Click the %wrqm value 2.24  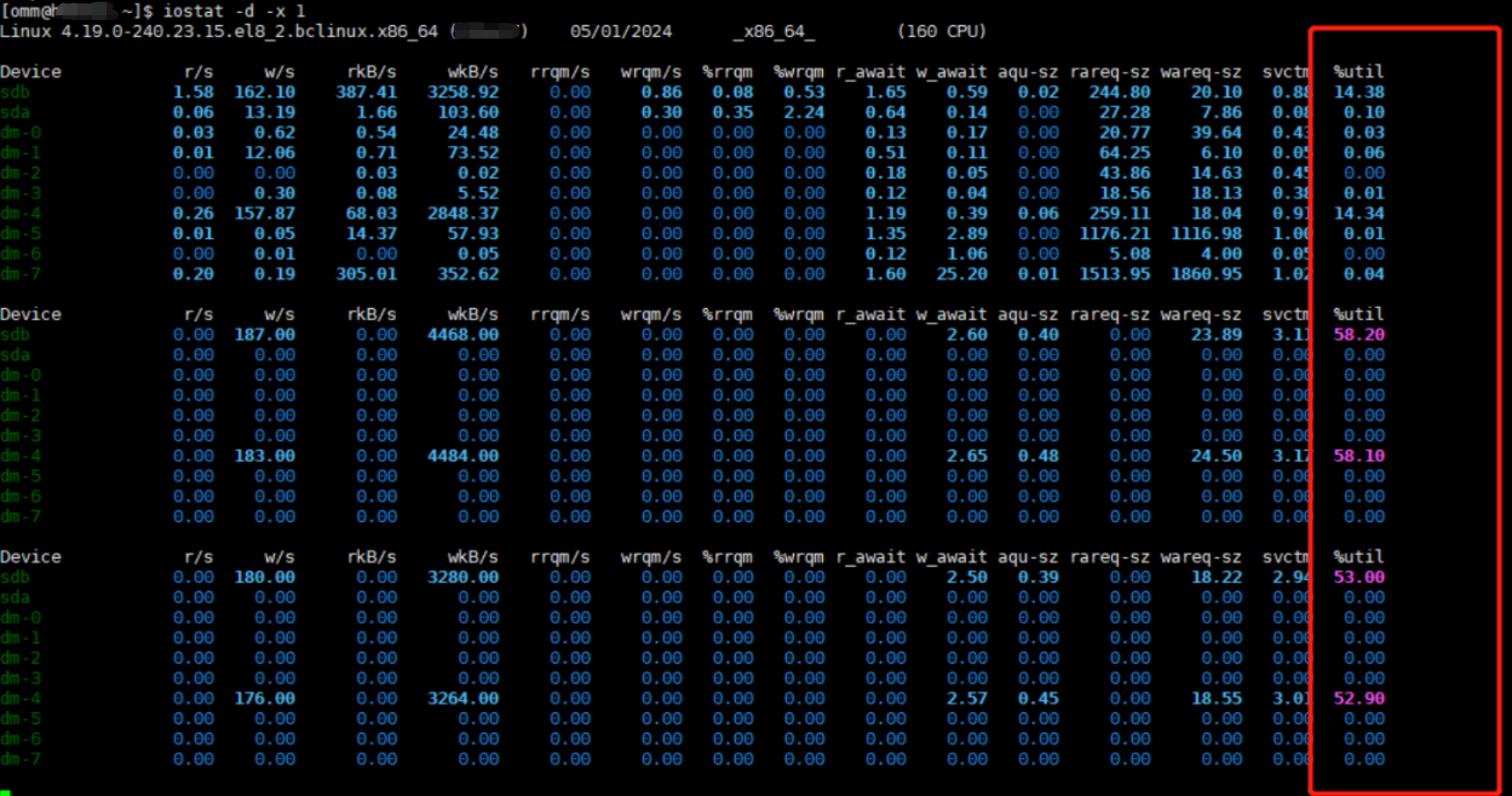pos(804,112)
